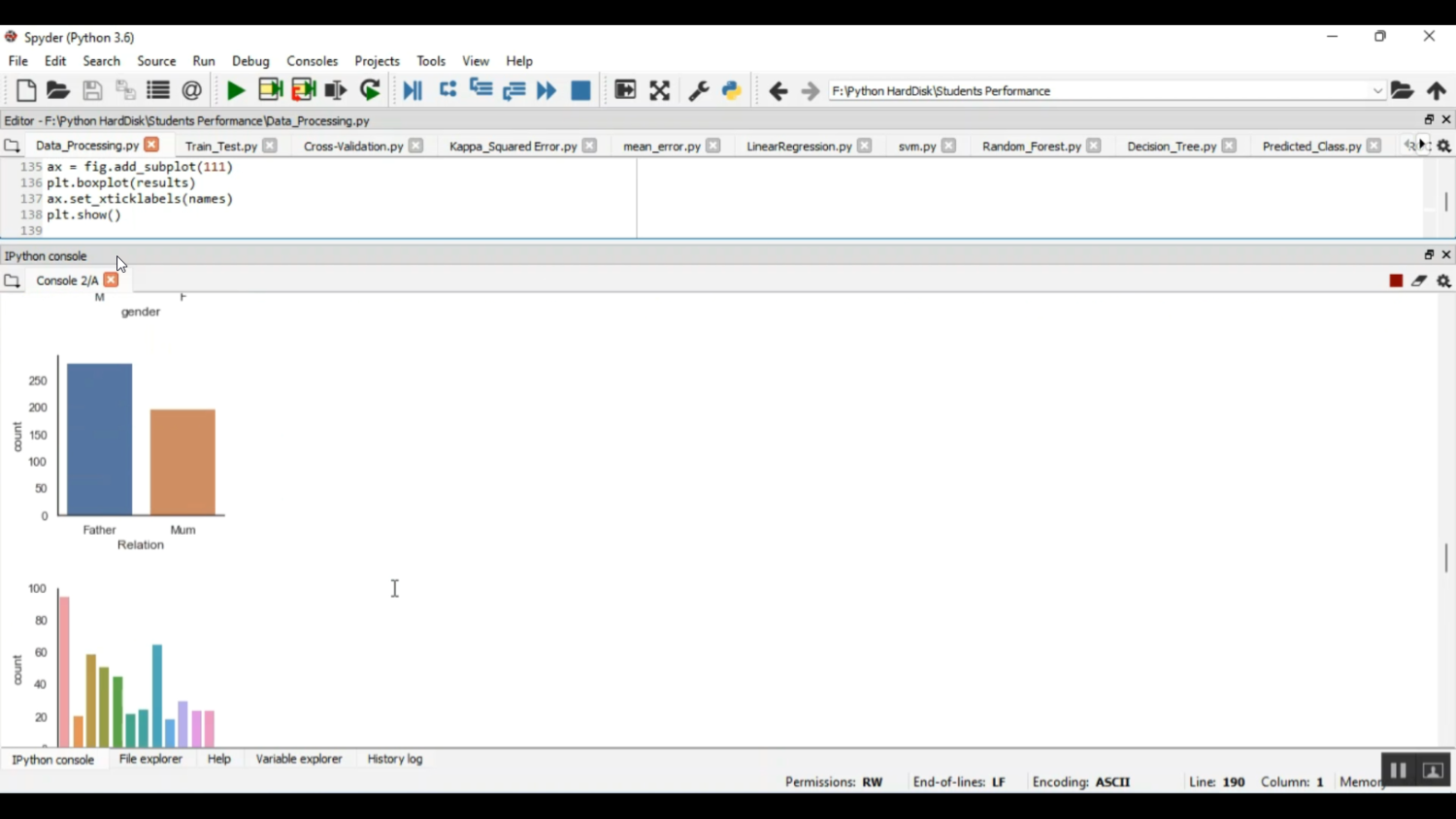Screen dimensions: 1456x819
Task: Show the File explorer tab
Action: (x=150, y=759)
